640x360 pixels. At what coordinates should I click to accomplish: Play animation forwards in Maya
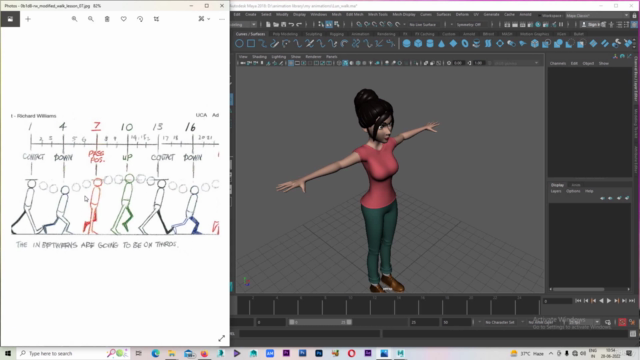click(x=609, y=301)
